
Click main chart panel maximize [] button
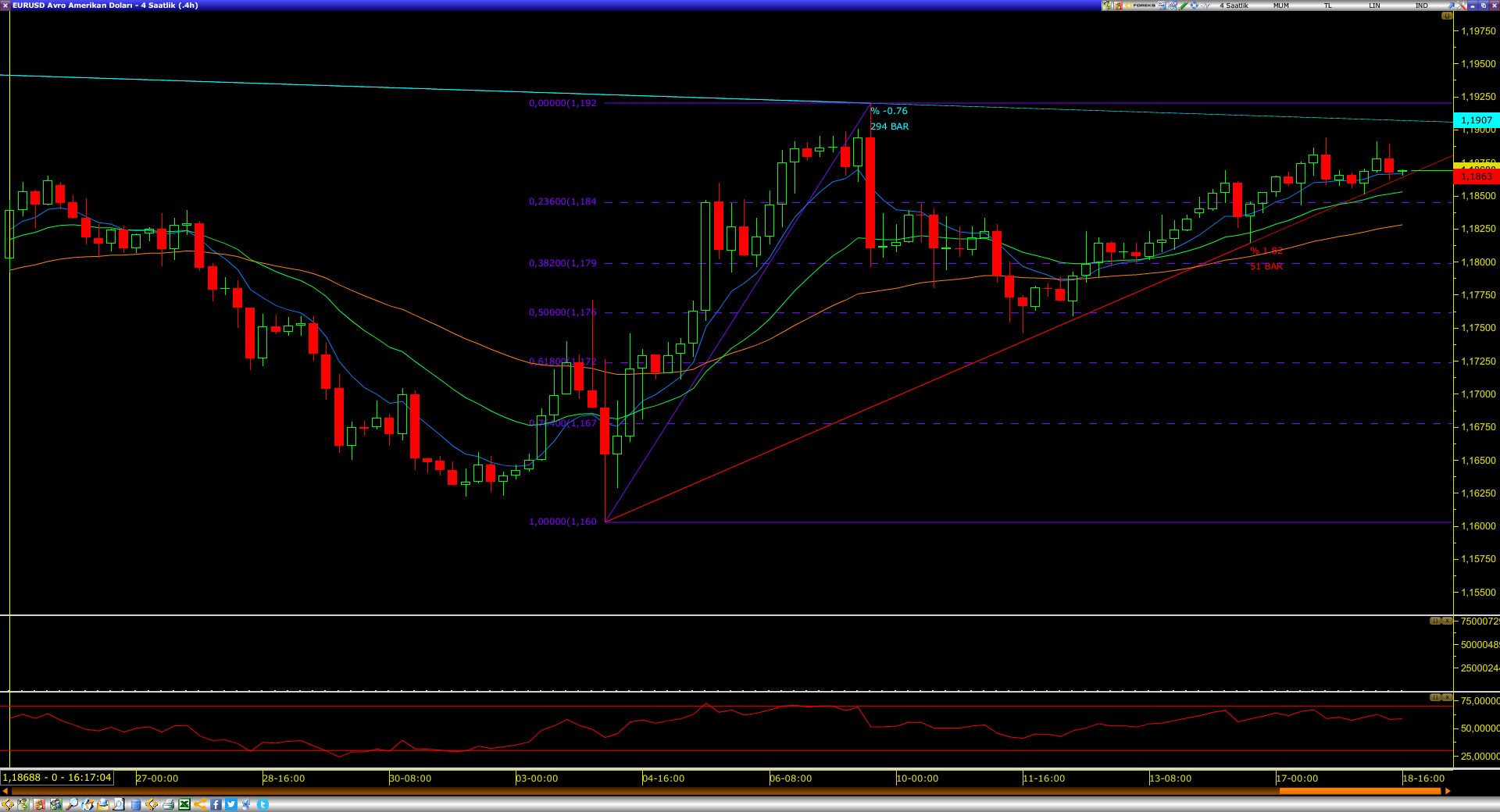tap(1447, 16)
